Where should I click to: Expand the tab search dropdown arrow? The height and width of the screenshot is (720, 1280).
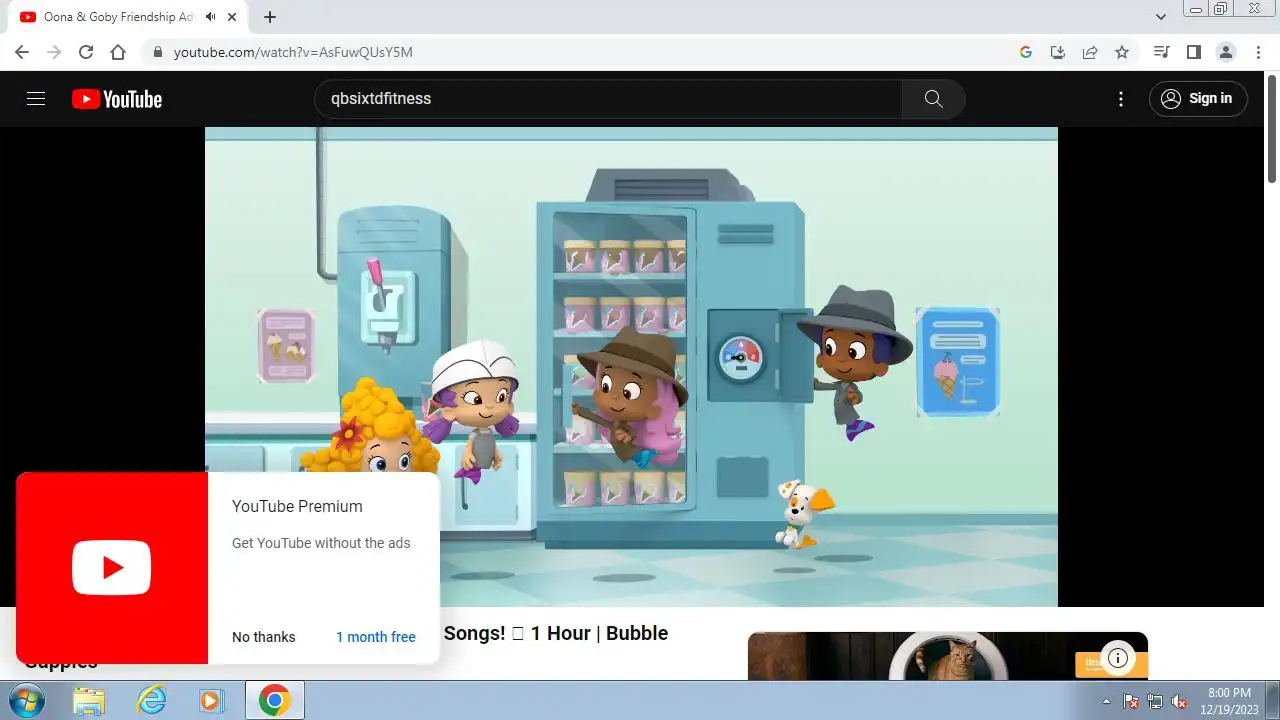coord(1161,17)
